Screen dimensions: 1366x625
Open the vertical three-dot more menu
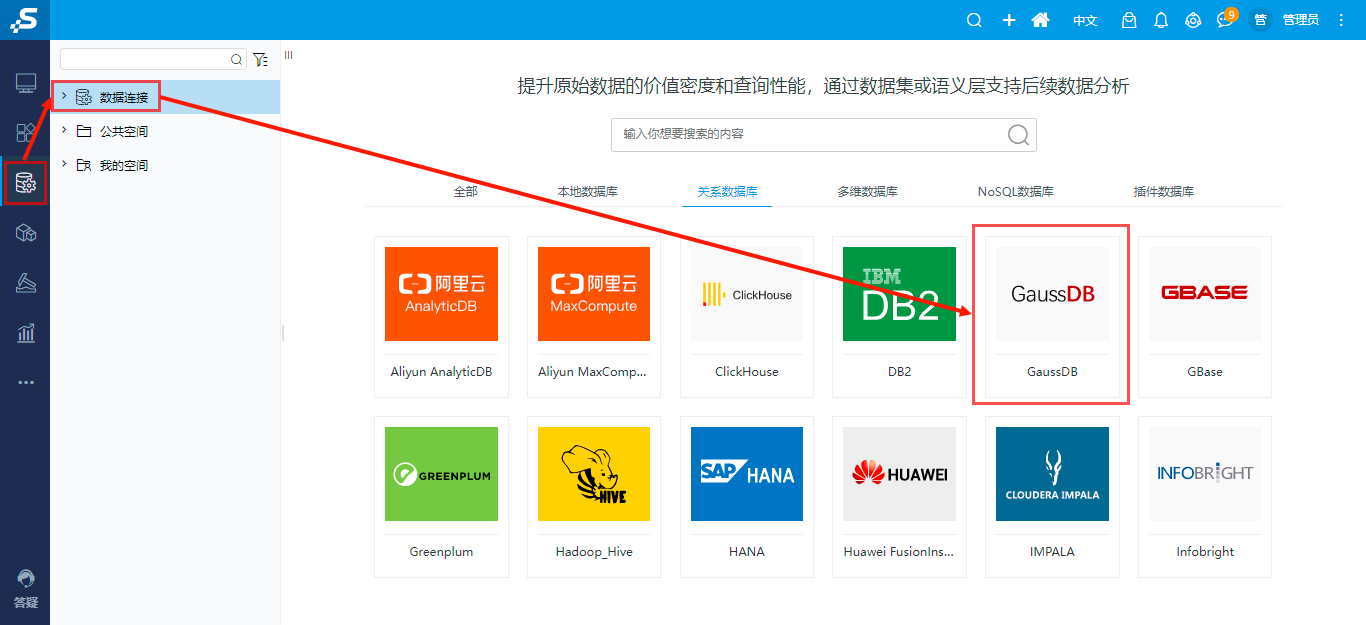1342,20
